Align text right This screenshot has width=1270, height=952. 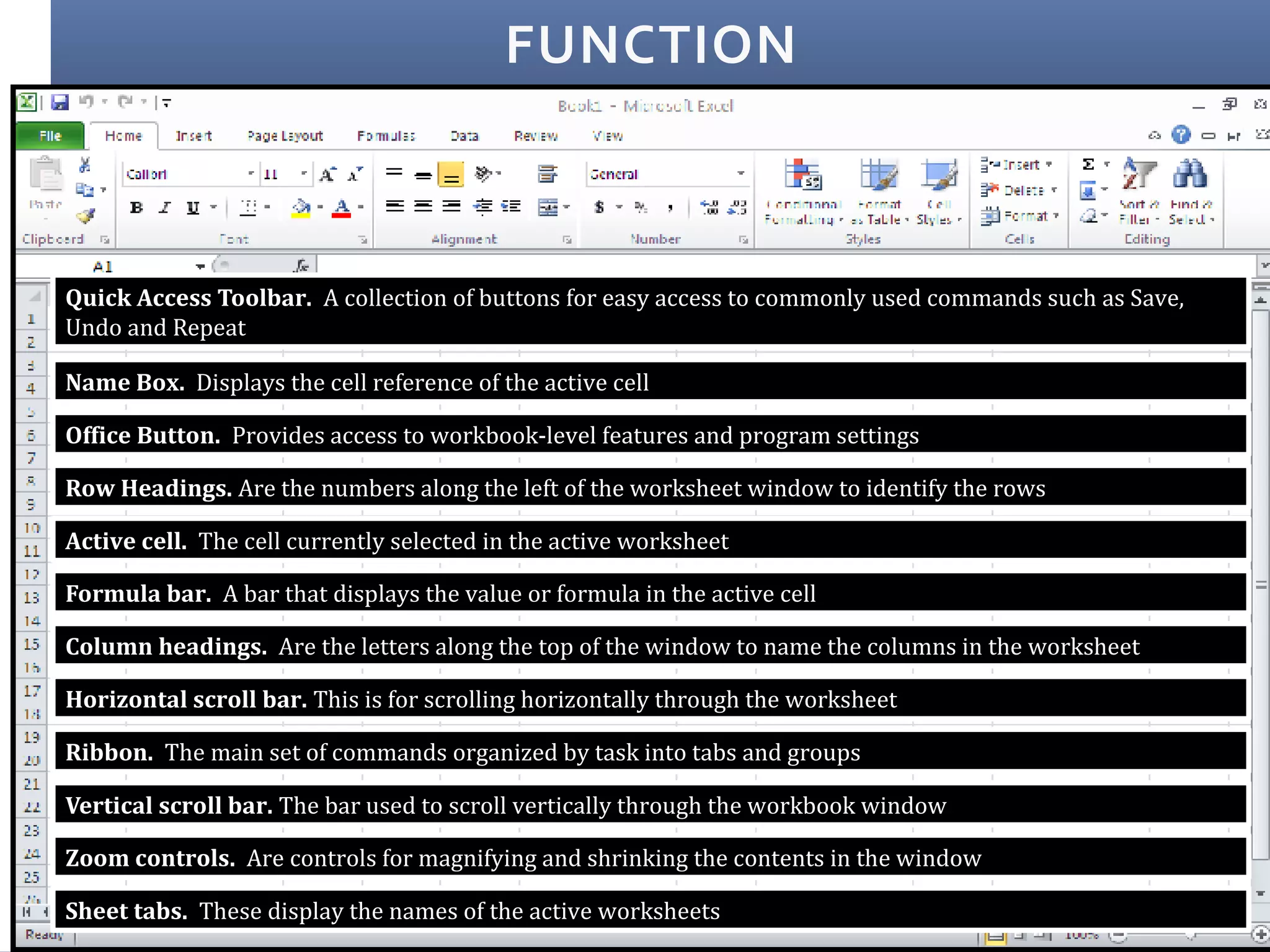(451, 206)
